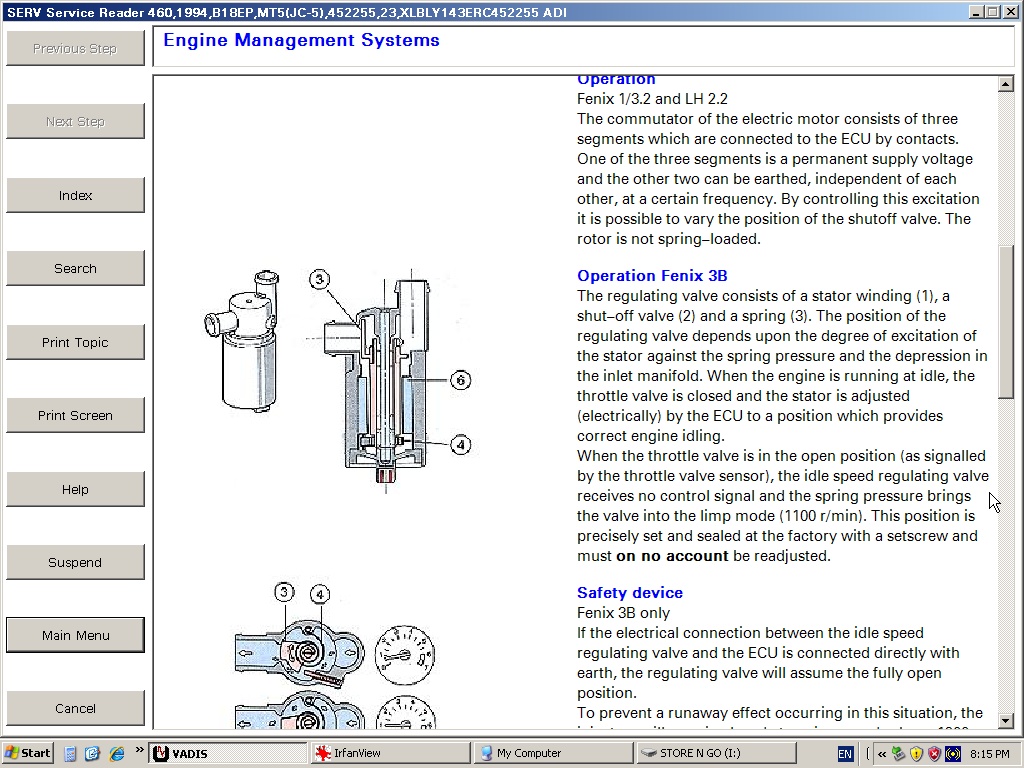Click scrollbar down arrow in document pane
The image size is (1024, 768).
(1005, 720)
